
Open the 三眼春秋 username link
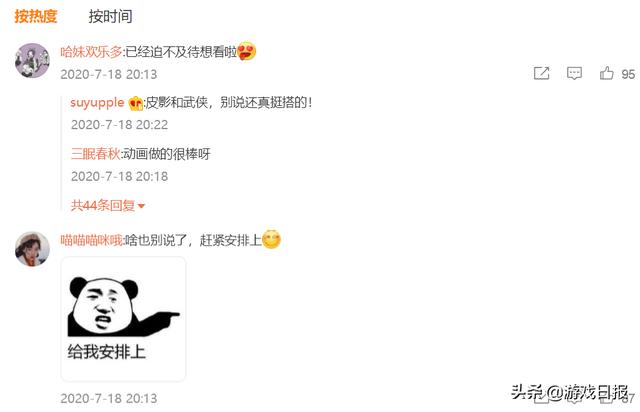pos(95,154)
